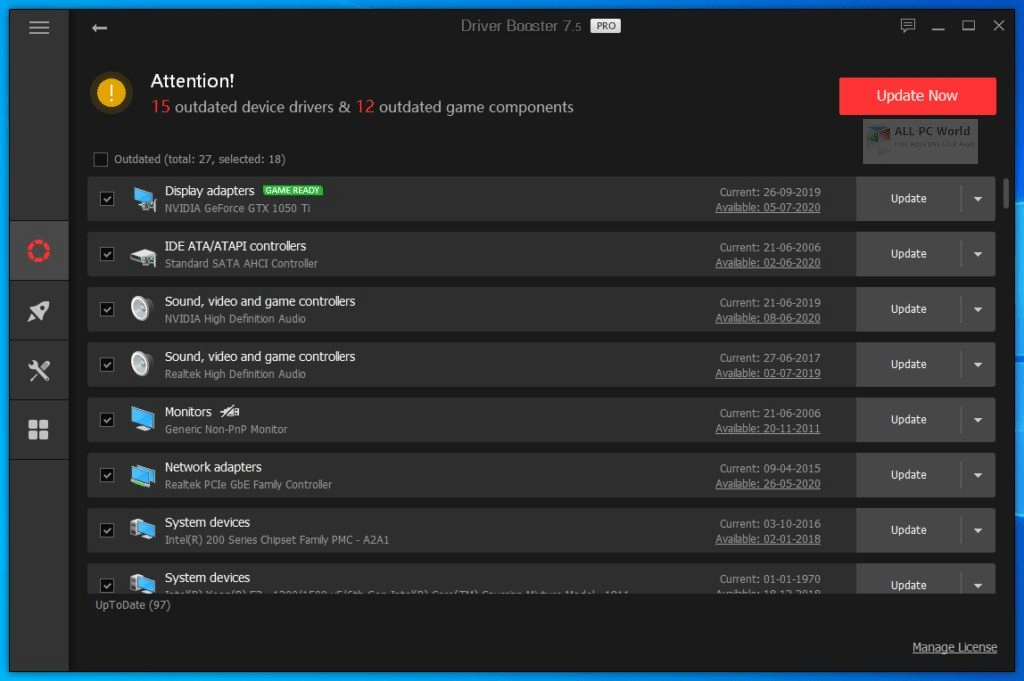This screenshot has width=1024, height=681.
Task: Uncheck the NVIDIA GeForce GTX 1050 Ti driver
Action: click(107, 198)
